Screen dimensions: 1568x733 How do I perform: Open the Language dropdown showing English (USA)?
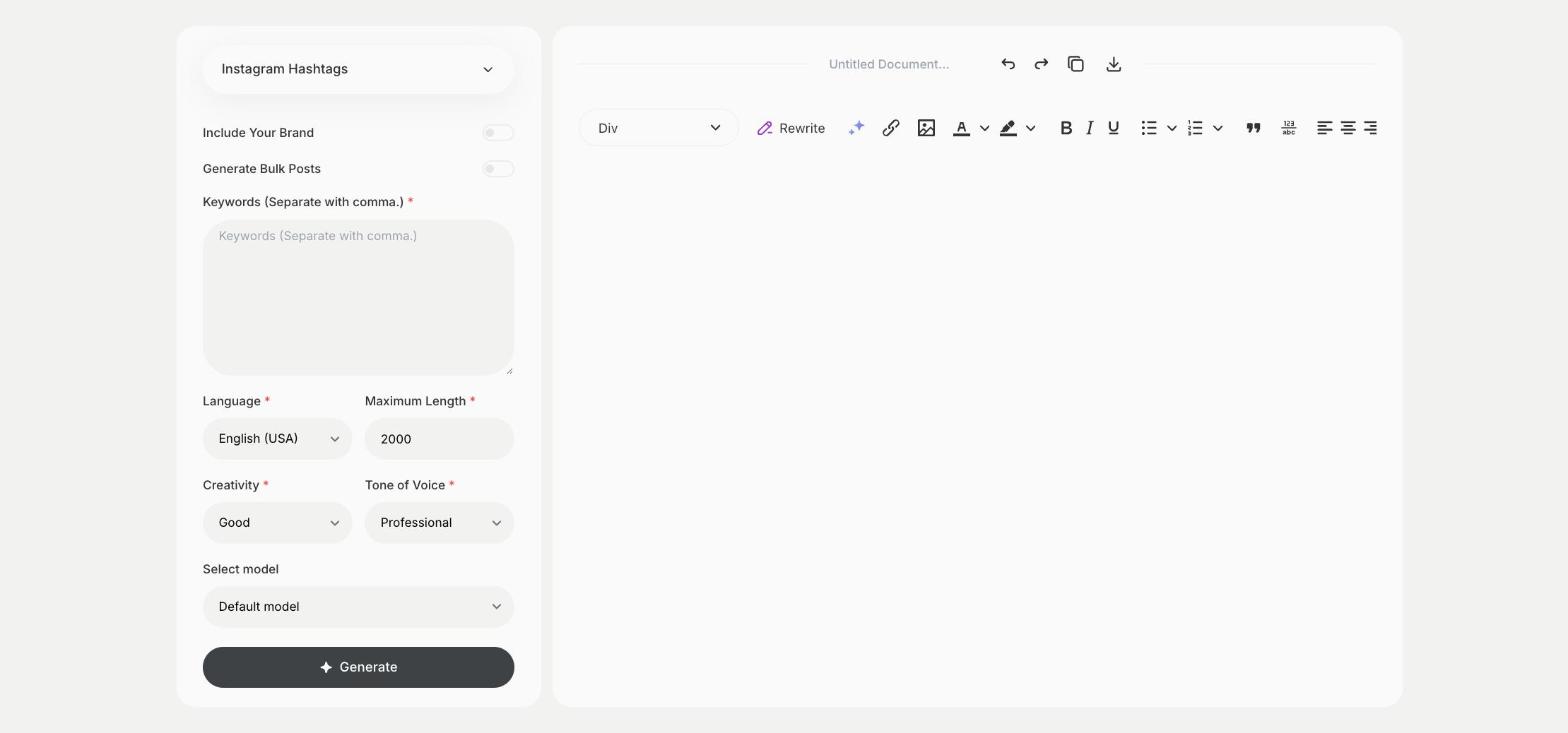277,439
